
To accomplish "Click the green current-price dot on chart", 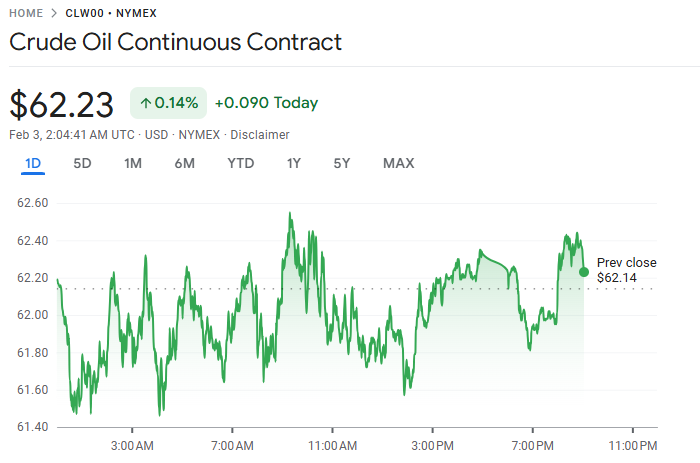I will coord(583,271).
